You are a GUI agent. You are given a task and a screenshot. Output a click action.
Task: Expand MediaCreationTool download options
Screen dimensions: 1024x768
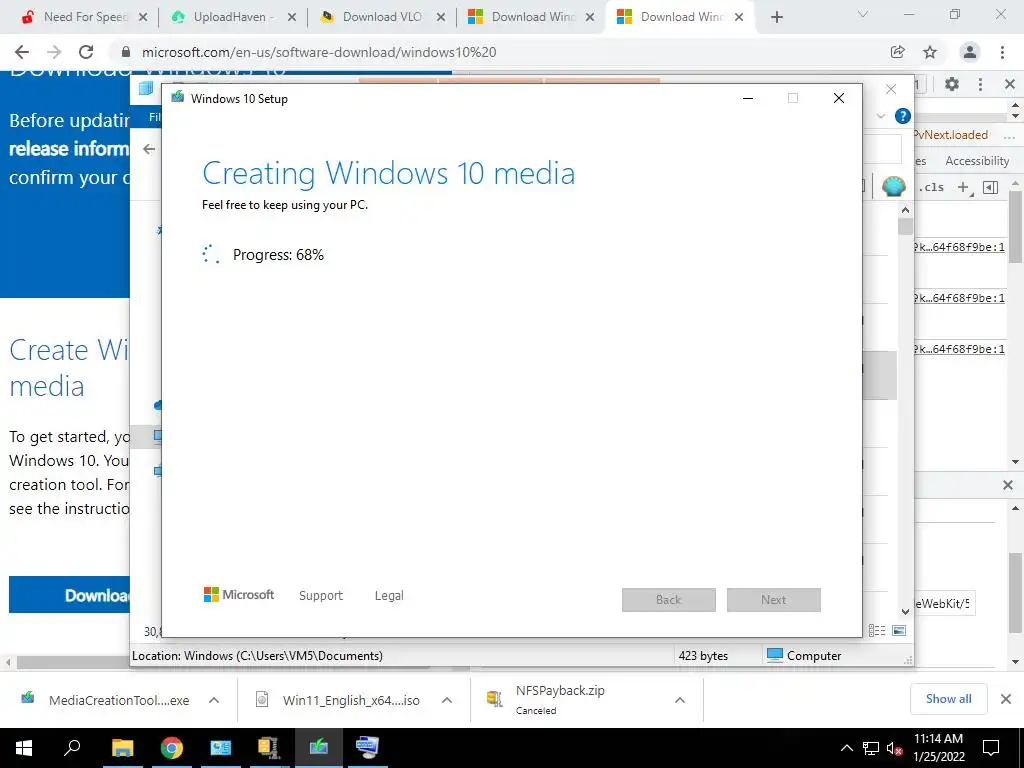tap(214, 700)
